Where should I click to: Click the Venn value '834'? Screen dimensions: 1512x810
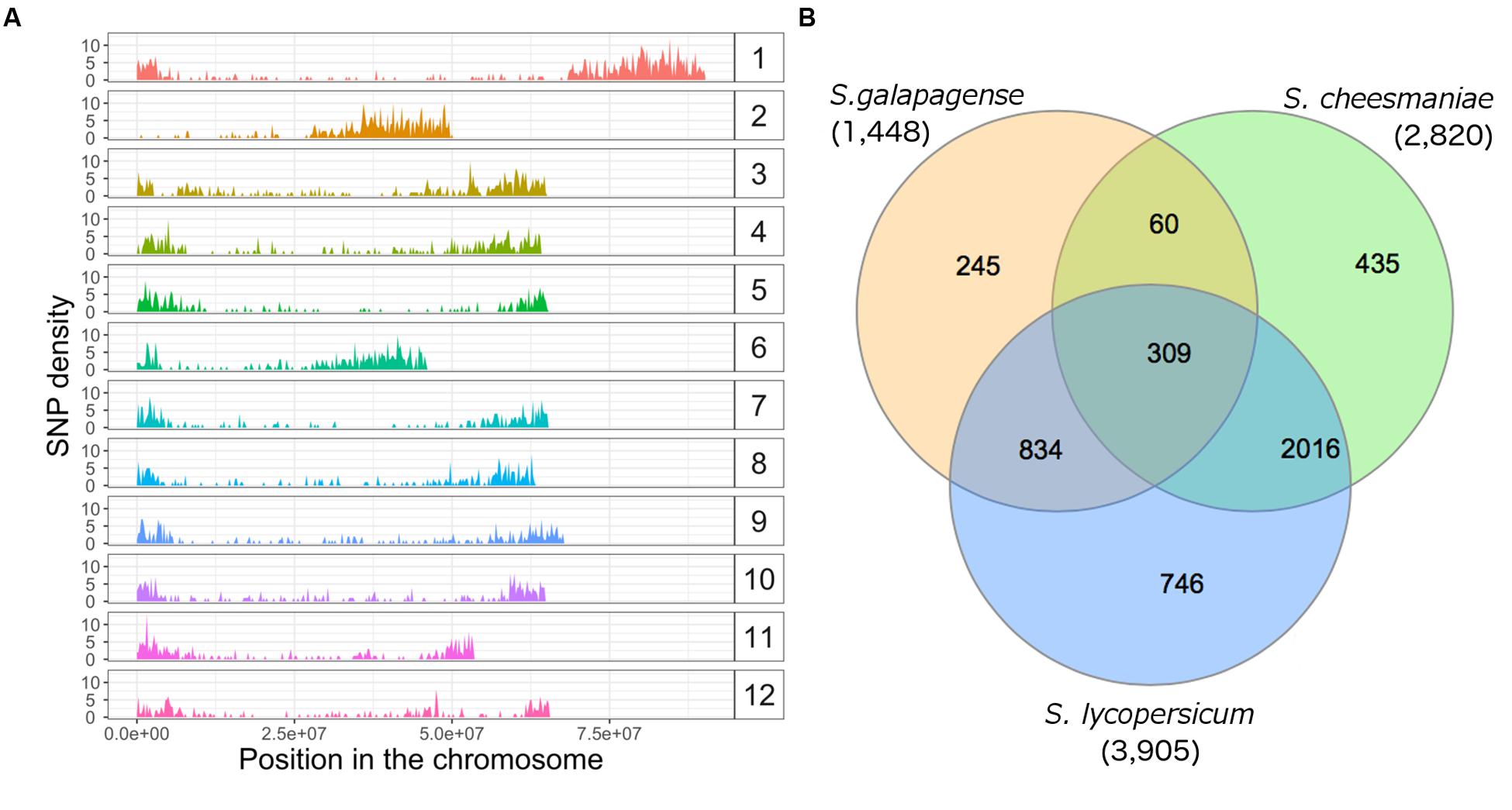coord(1040,450)
